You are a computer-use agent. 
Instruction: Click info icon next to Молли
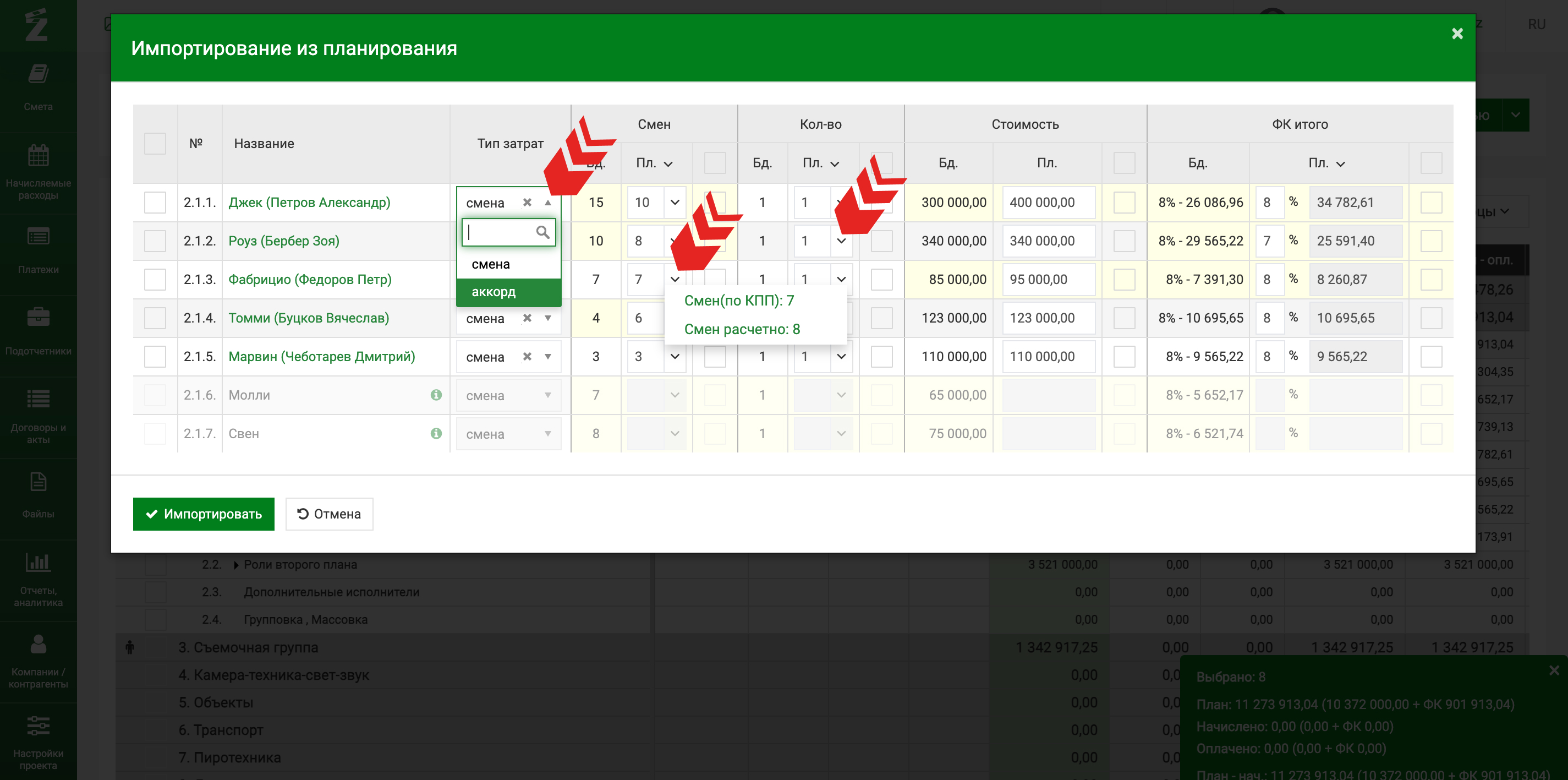[436, 395]
